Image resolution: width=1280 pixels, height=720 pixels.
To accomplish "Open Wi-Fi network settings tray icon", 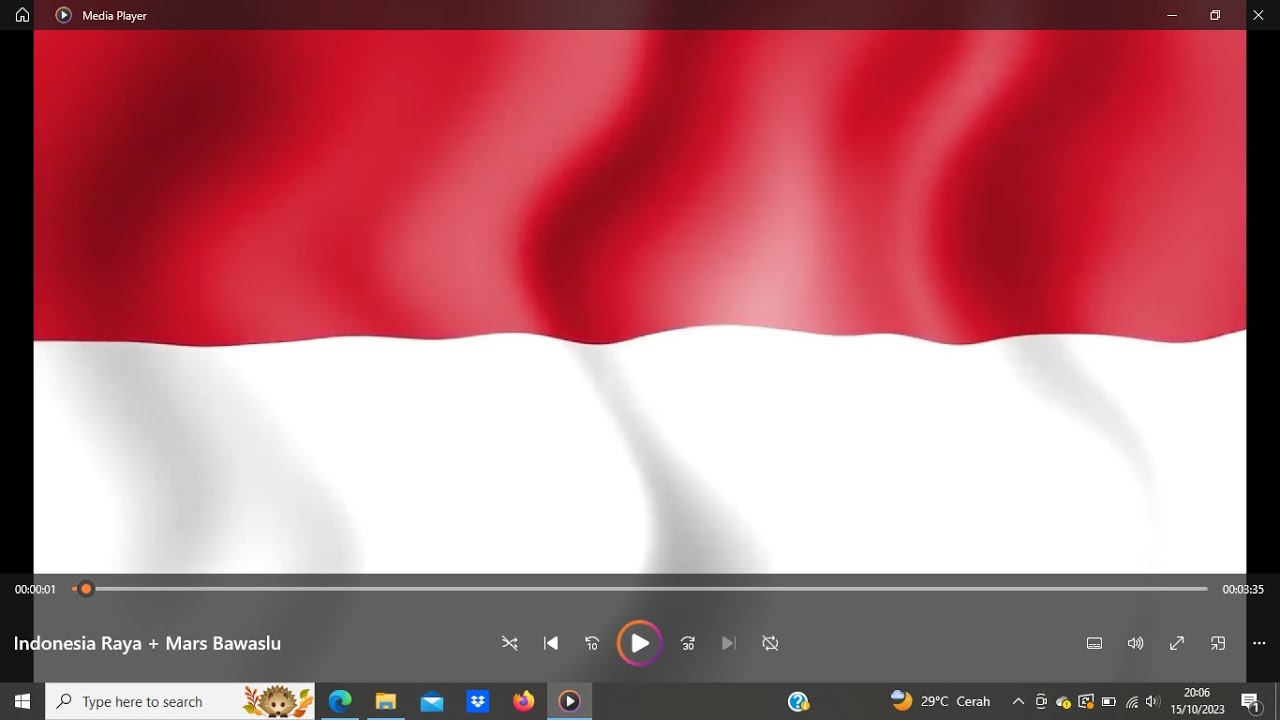I will [x=1132, y=702].
